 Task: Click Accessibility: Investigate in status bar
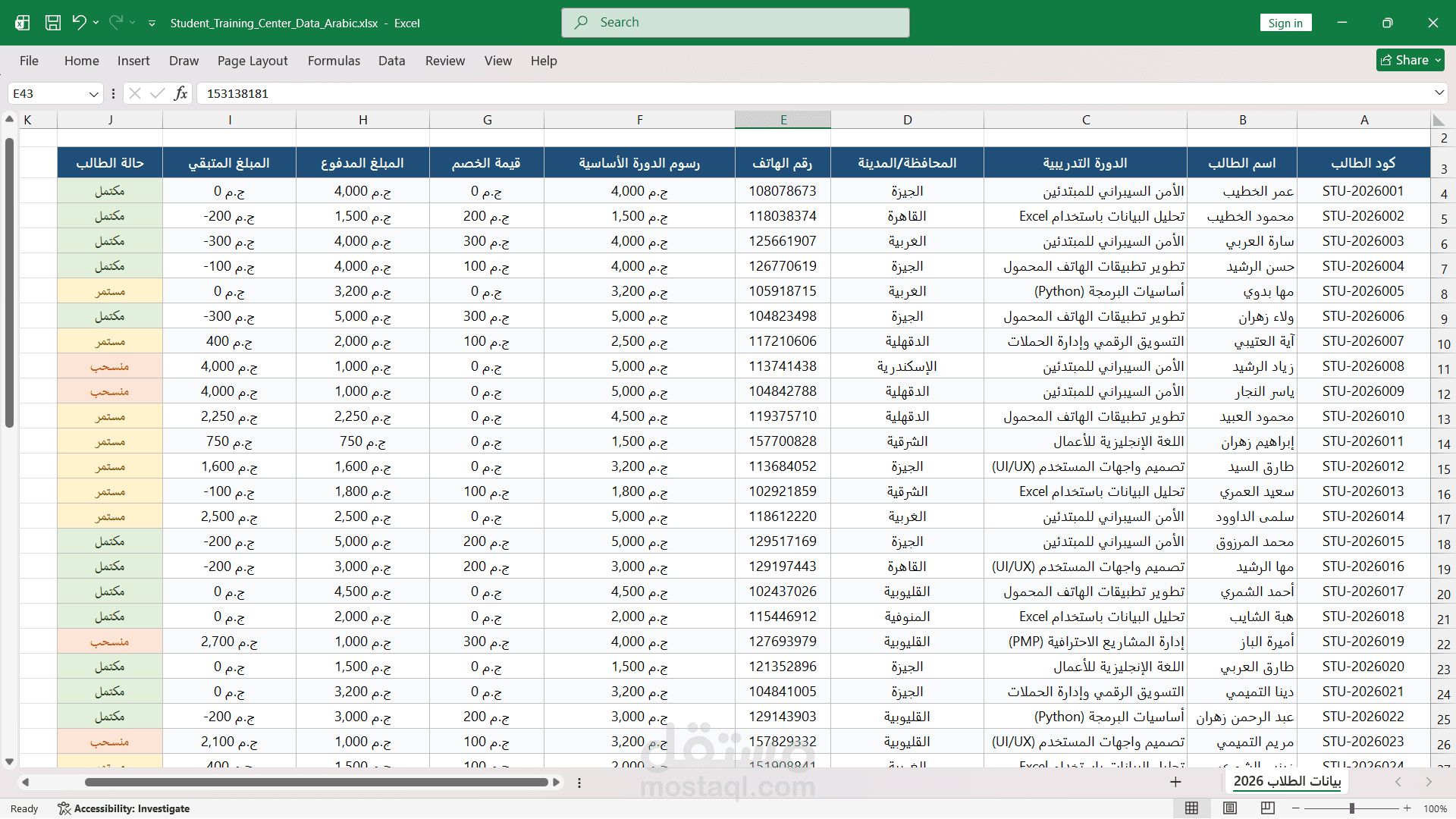[x=124, y=809]
